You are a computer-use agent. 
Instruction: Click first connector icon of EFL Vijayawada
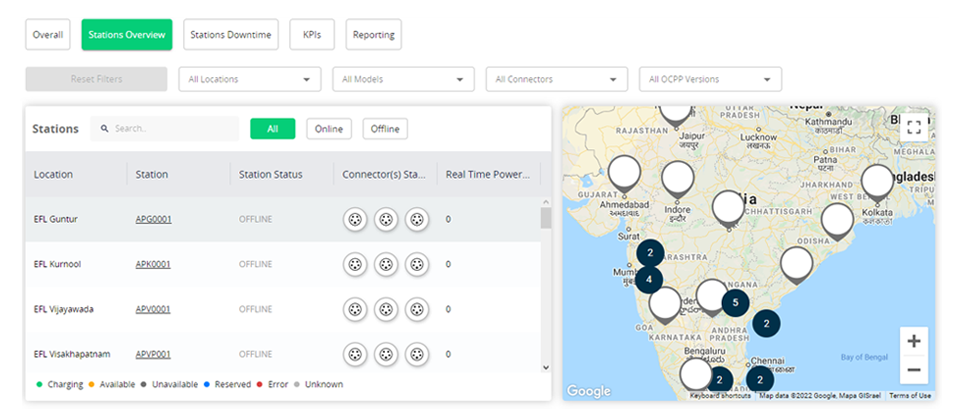coord(355,309)
